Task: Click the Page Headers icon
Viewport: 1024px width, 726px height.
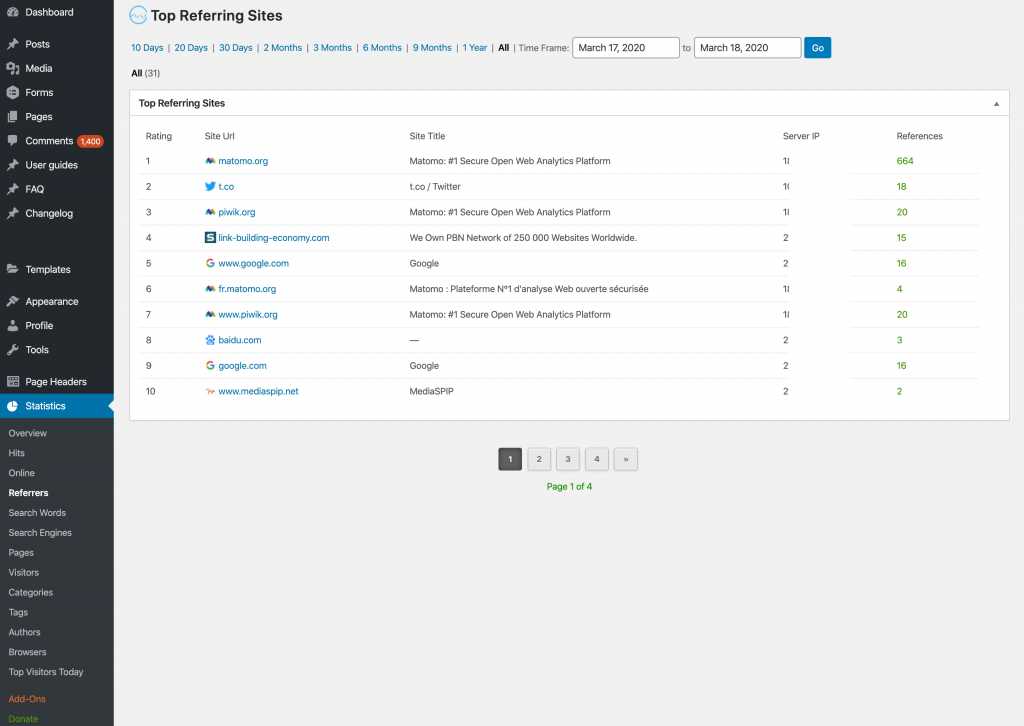Action: tap(12, 381)
